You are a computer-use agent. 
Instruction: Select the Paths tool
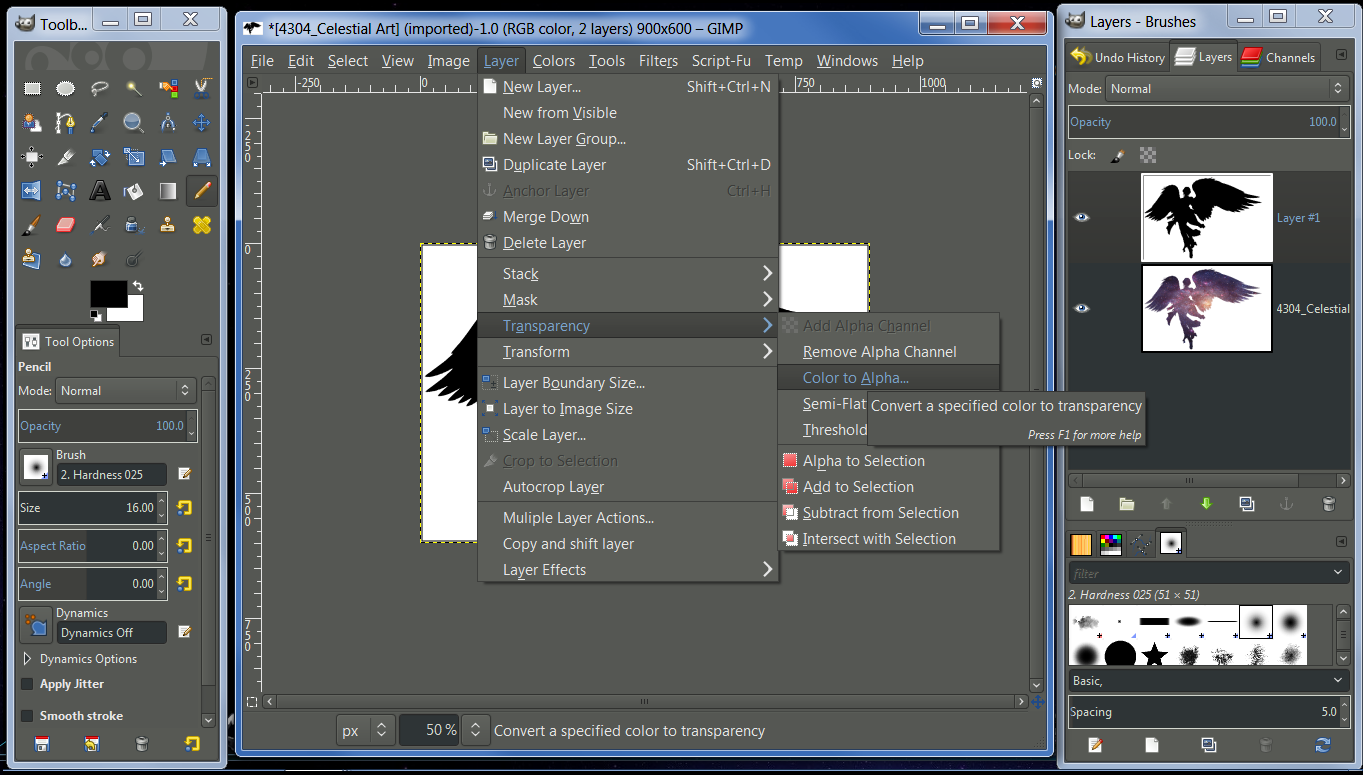pos(66,123)
